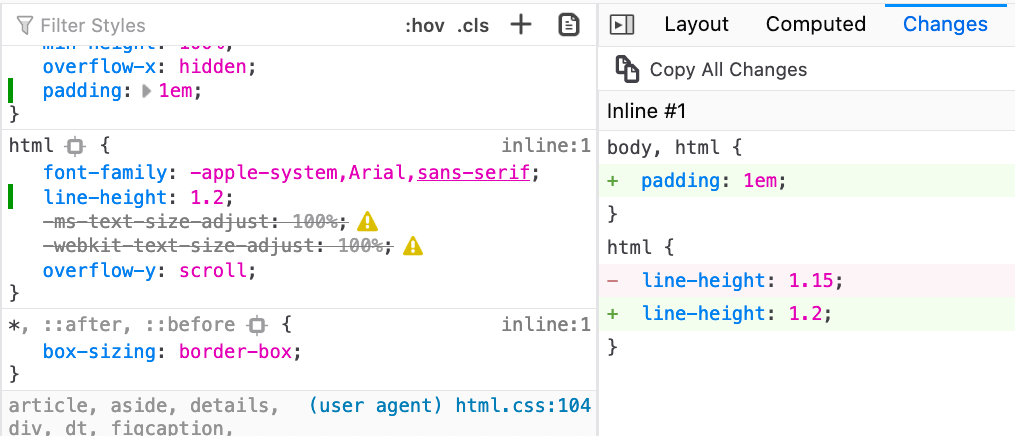Toggle the :hov pseudo-class panel

point(424,26)
